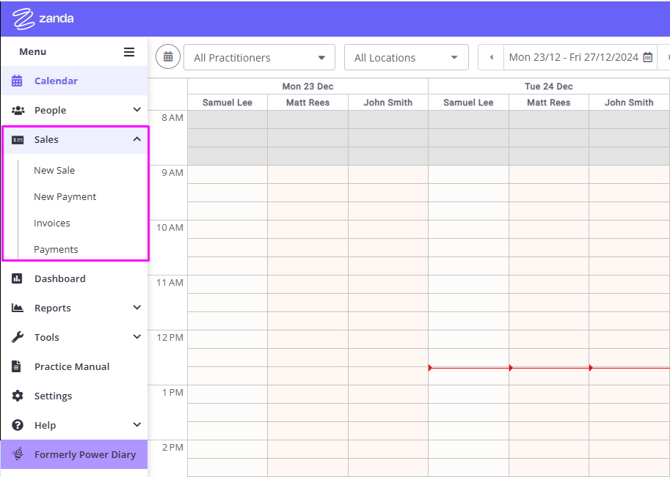Click the Dashboard chart icon
The image size is (670, 477).
click(x=17, y=279)
